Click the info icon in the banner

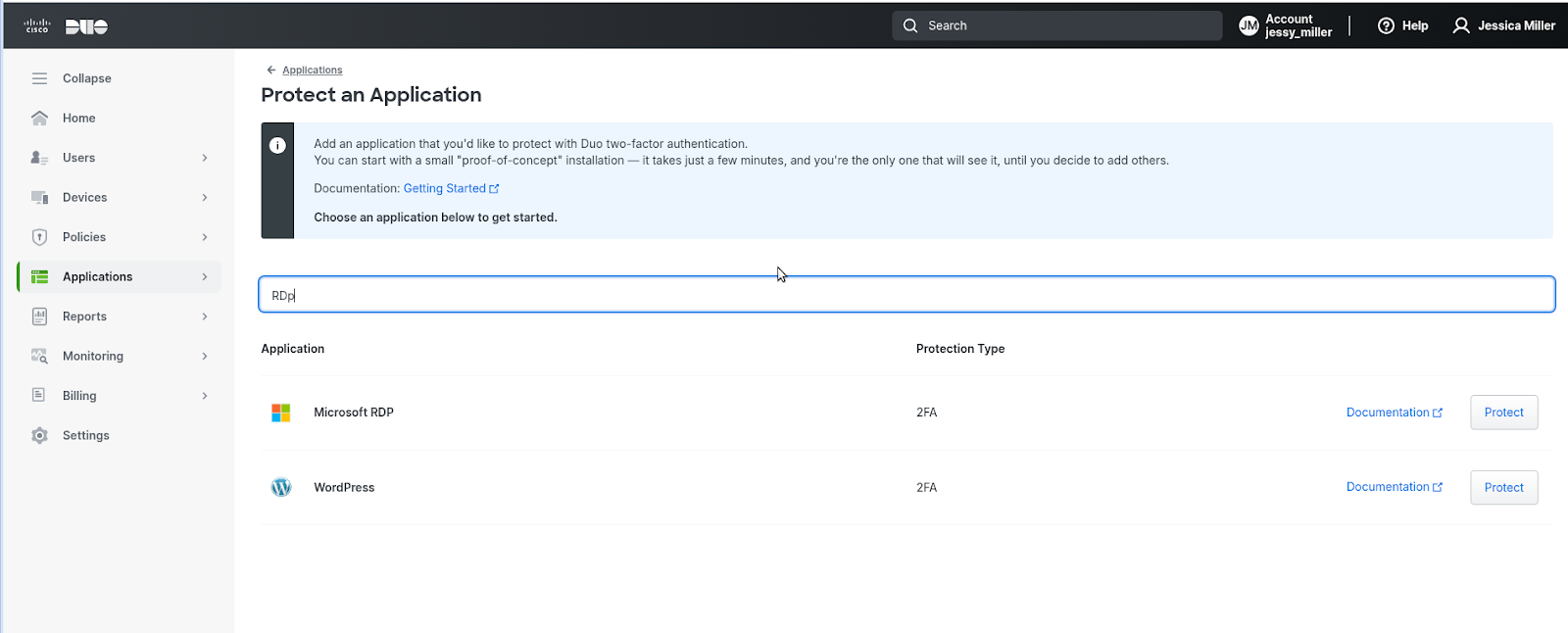pyautogui.click(x=277, y=146)
